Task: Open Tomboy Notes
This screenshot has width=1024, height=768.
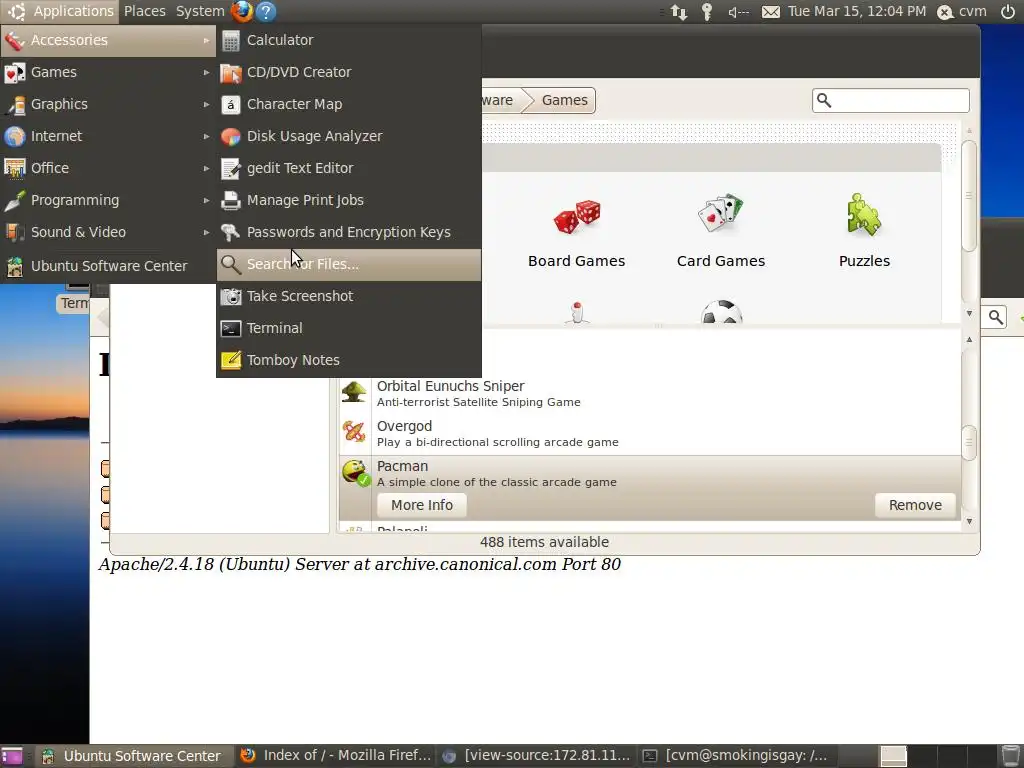Action: [x=349, y=360]
